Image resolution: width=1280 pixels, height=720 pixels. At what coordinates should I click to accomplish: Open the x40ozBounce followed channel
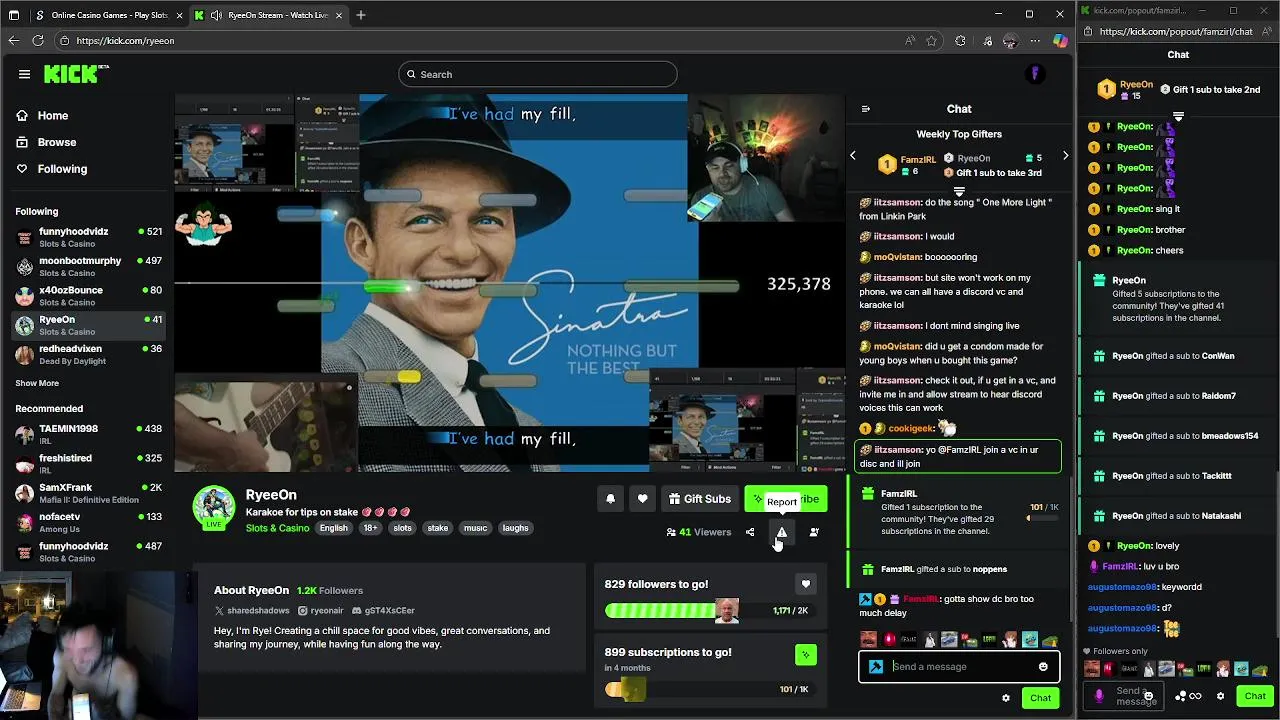[88, 296]
